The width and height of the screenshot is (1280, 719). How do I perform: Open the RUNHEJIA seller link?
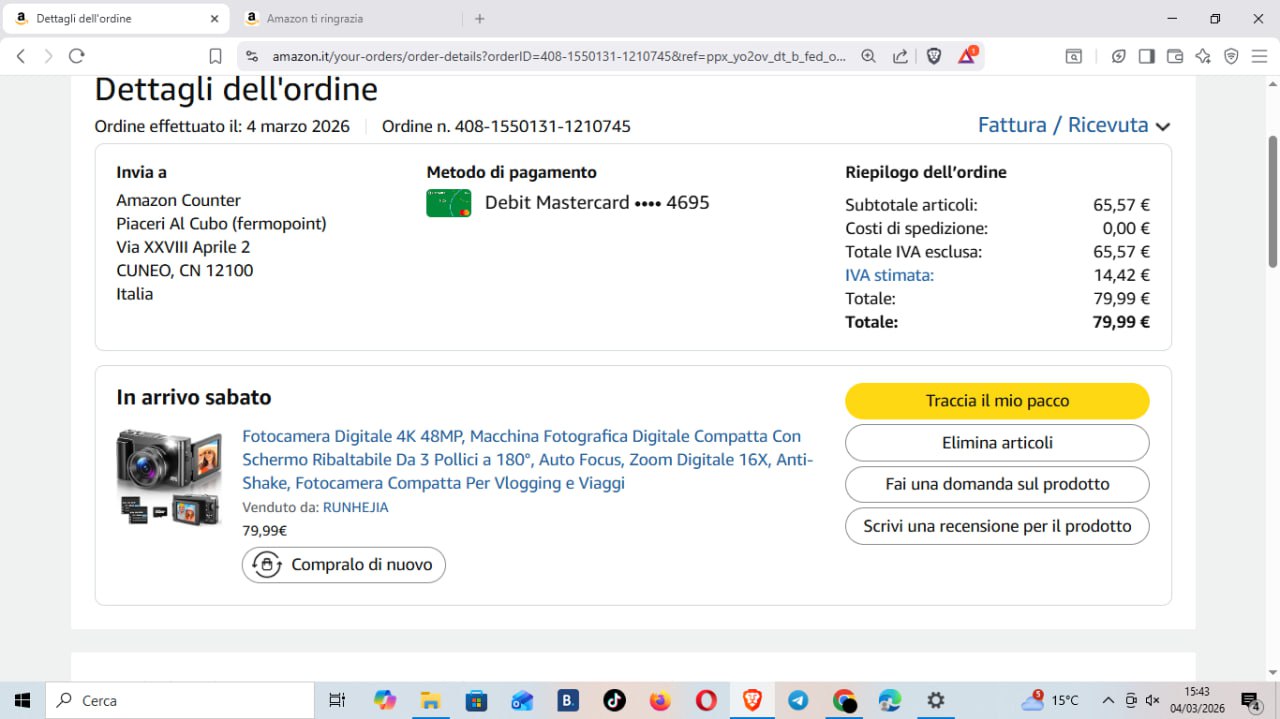pos(355,507)
